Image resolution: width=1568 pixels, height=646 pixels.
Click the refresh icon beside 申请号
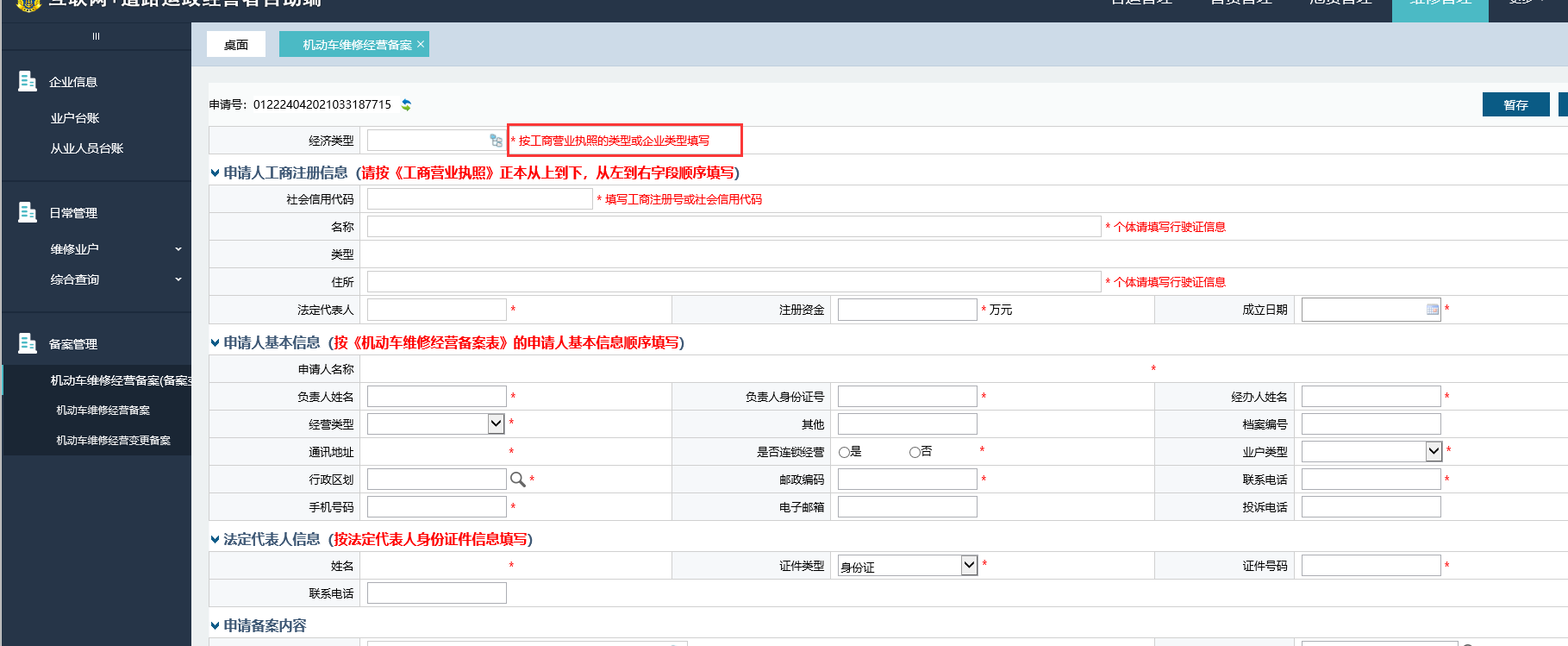tap(406, 105)
